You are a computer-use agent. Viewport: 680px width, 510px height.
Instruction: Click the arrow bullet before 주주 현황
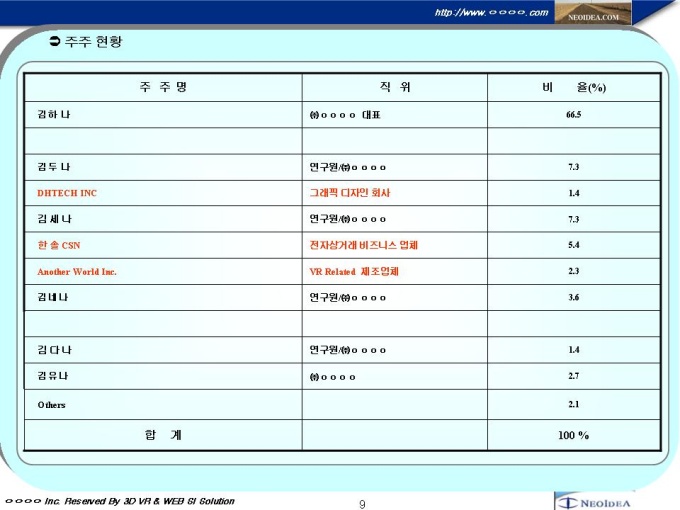point(55,41)
